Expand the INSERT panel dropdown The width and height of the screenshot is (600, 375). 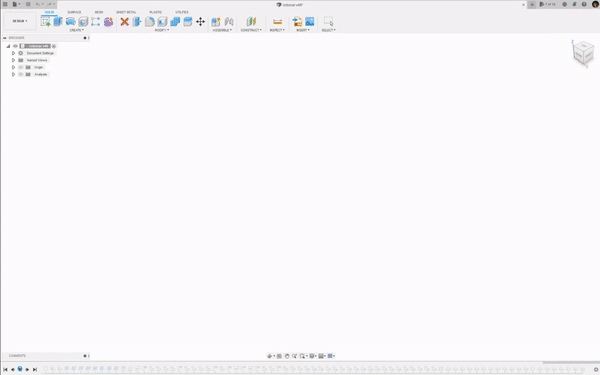point(303,30)
